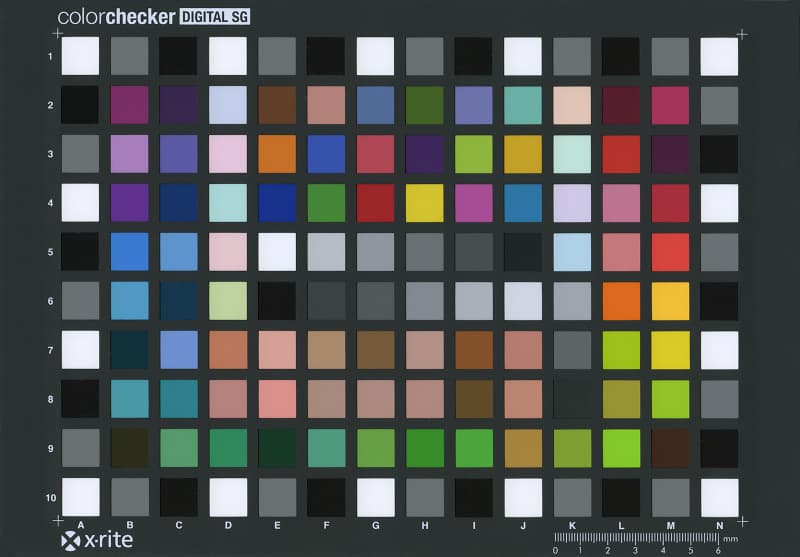This screenshot has height=557, width=800.
Task: Pick the mustard yellow patch at J3
Action: click(x=523, y=154)
